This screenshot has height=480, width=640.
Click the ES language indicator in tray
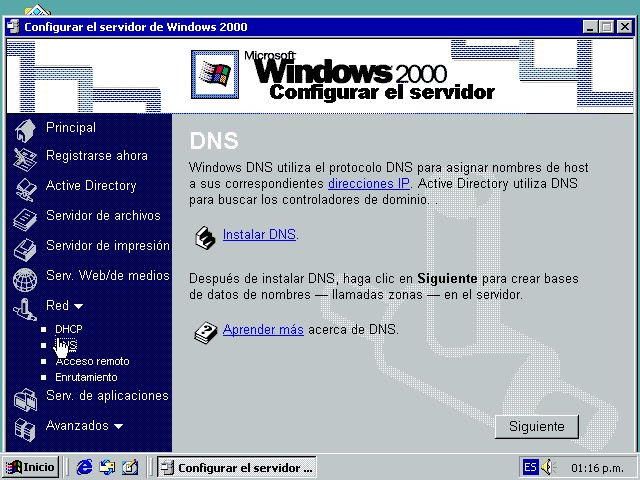[x=530, y=467]
